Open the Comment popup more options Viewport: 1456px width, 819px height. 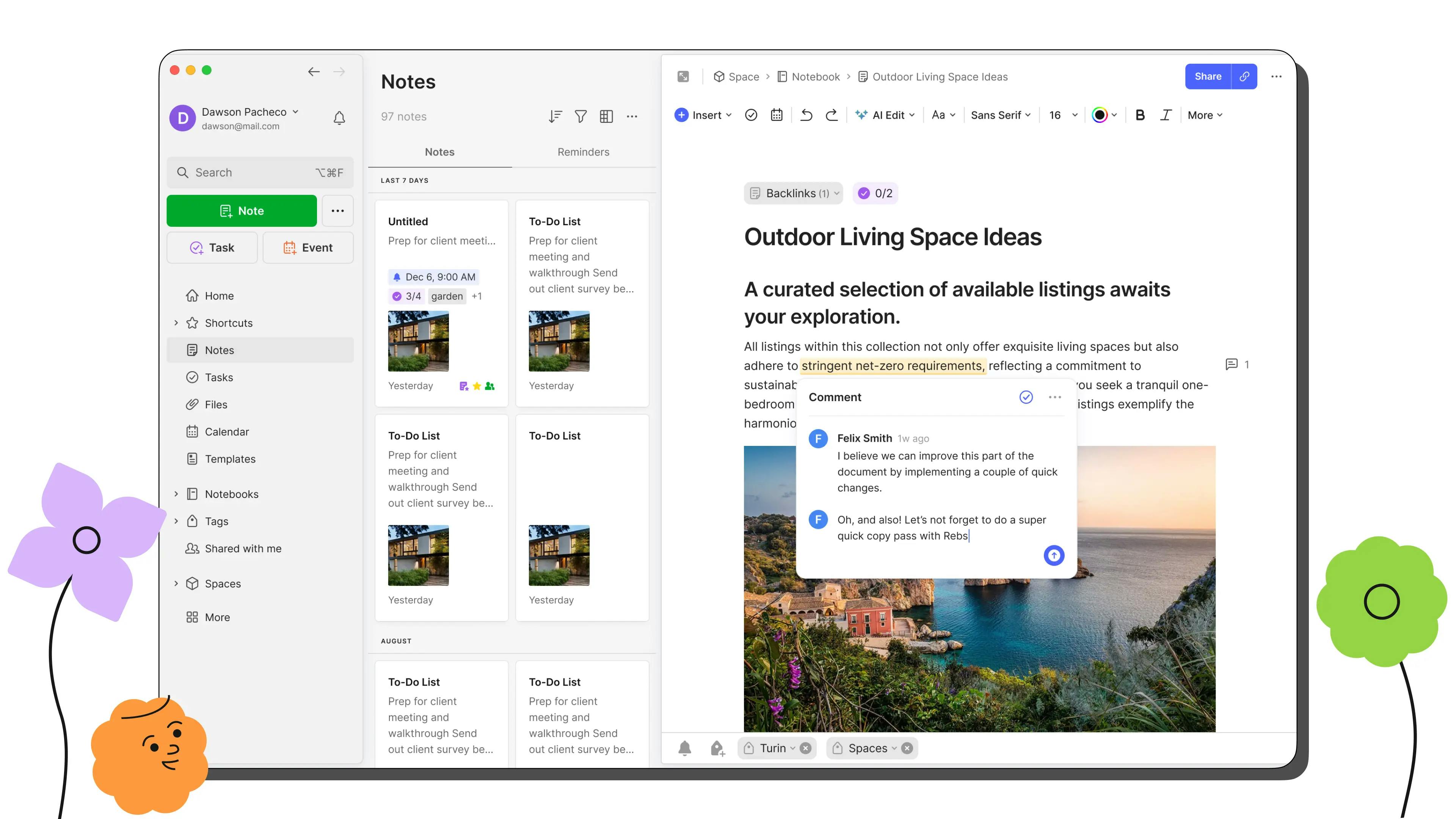tap(1055, 397)
